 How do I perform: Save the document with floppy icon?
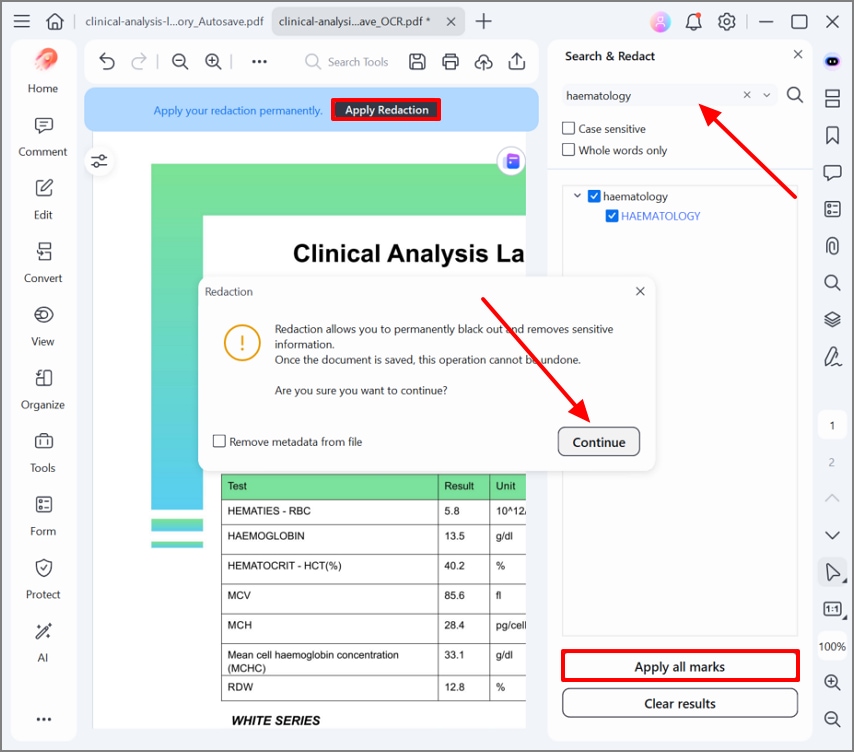[417, 62]
